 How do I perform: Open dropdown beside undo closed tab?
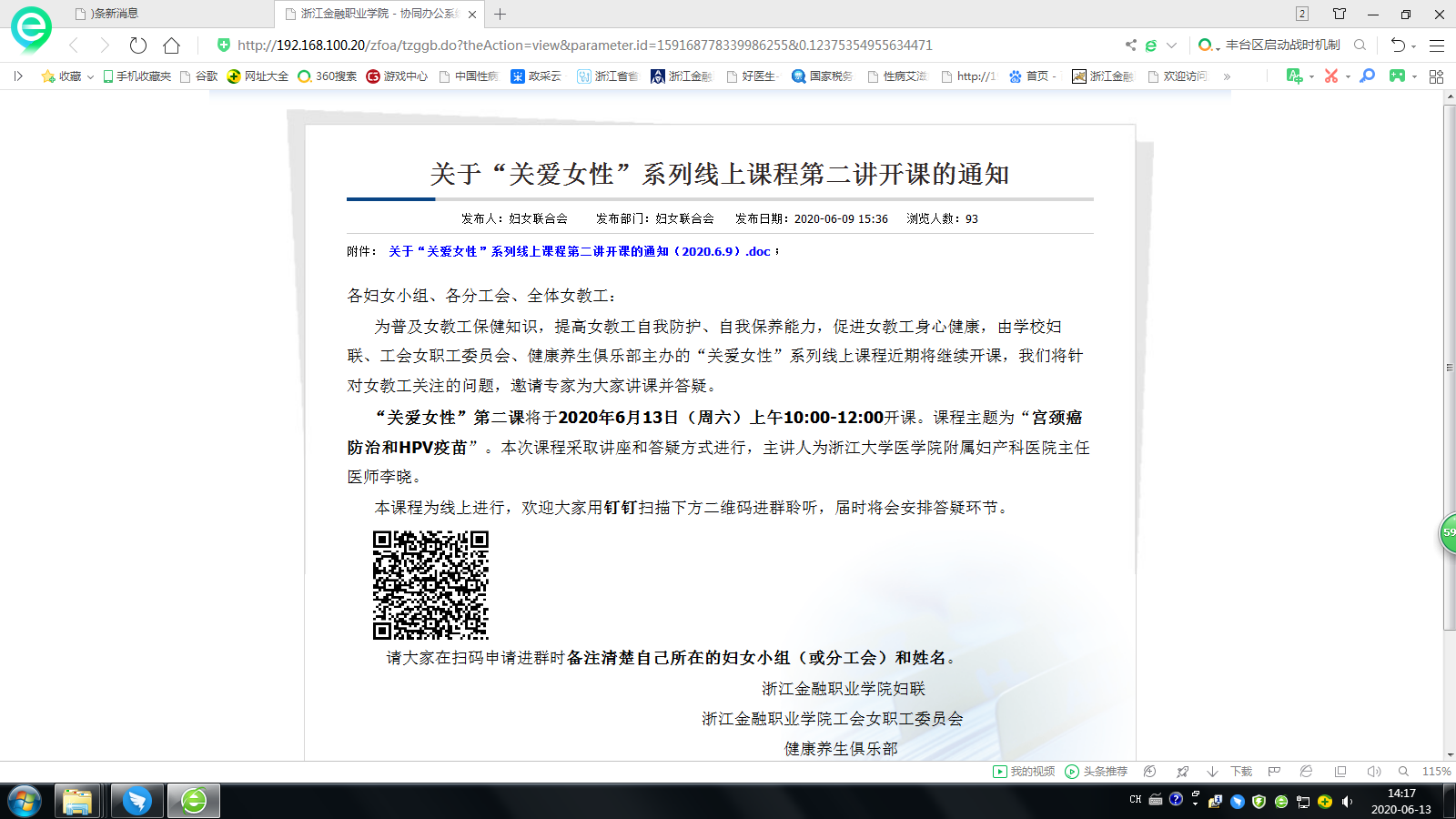1414,45
